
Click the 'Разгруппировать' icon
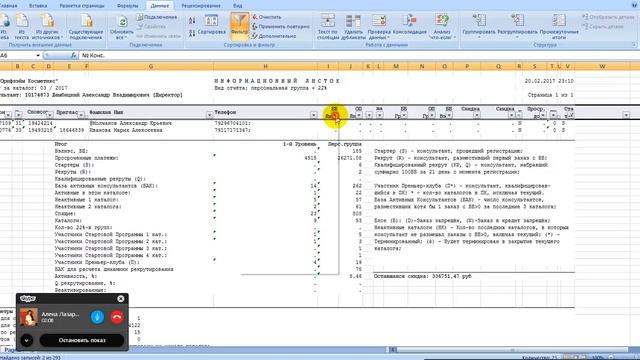pos(517,25)
